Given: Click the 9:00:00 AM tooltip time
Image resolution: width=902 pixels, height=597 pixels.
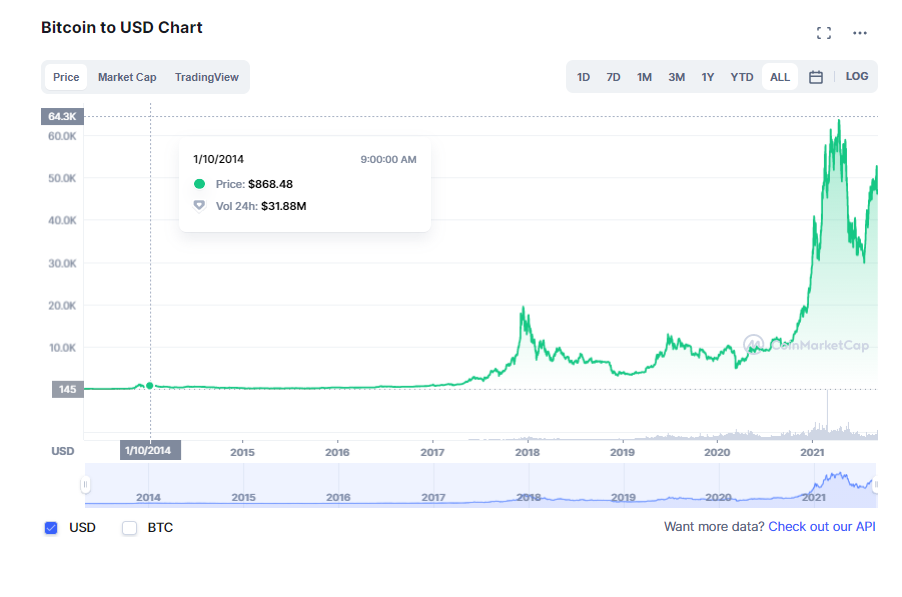Looking at the screenshot, I should [x=388, y=159].
